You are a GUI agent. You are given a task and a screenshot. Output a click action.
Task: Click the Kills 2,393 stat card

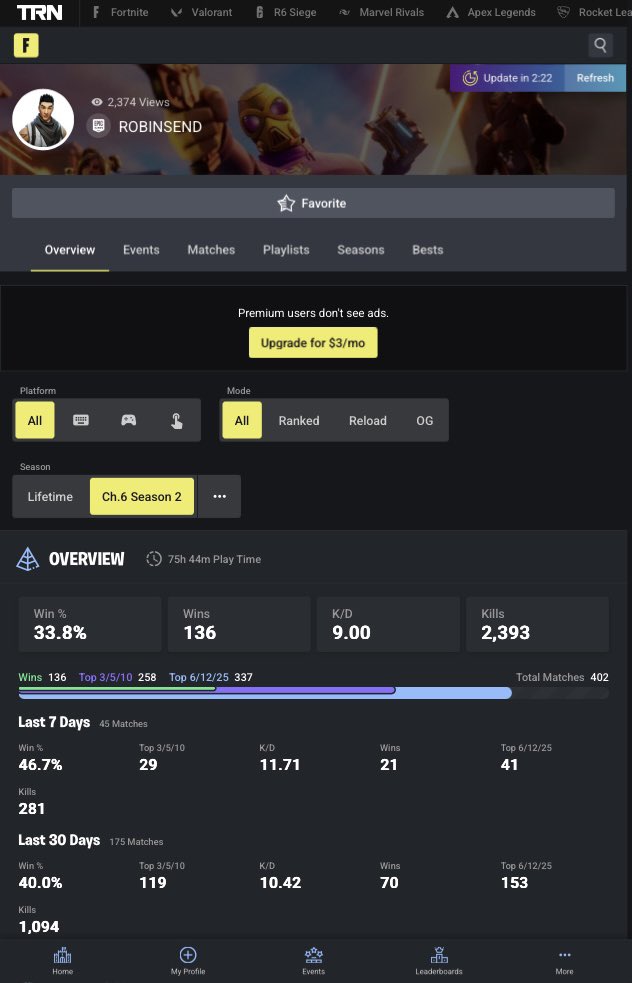click(x=537, y=624)
